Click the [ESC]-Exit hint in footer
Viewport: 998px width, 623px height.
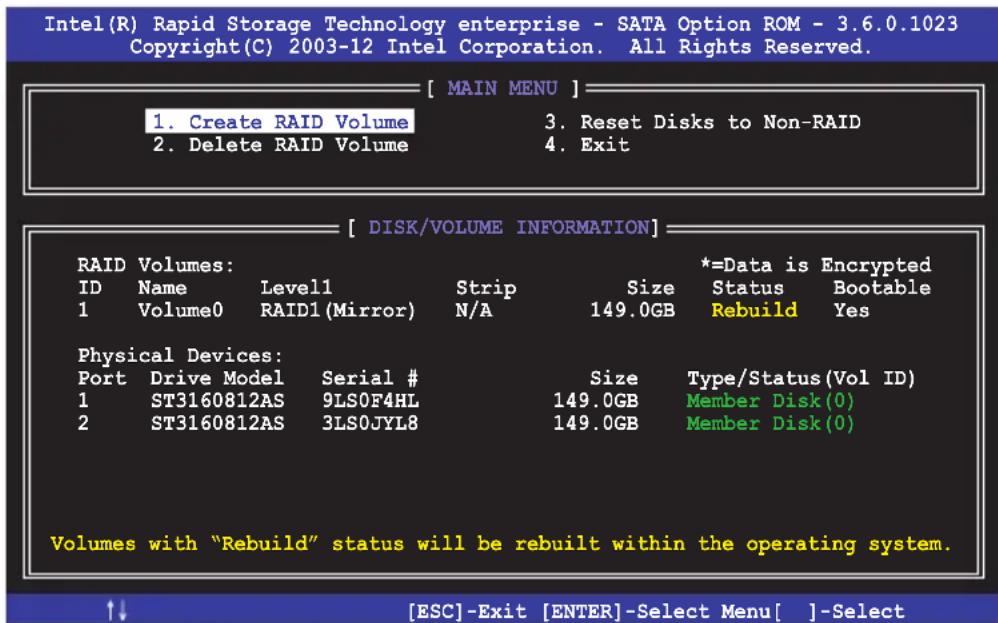(x=467, y=612)
